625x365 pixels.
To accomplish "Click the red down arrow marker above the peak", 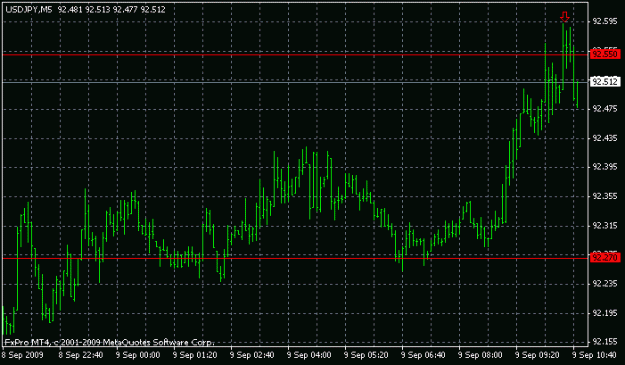I will point(564,17).
